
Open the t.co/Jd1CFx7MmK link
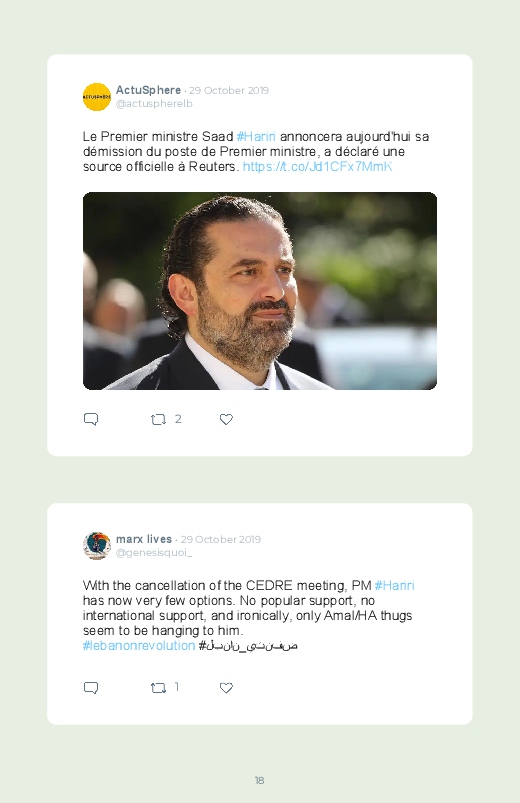pyautogui.click(x=318, y=167)
